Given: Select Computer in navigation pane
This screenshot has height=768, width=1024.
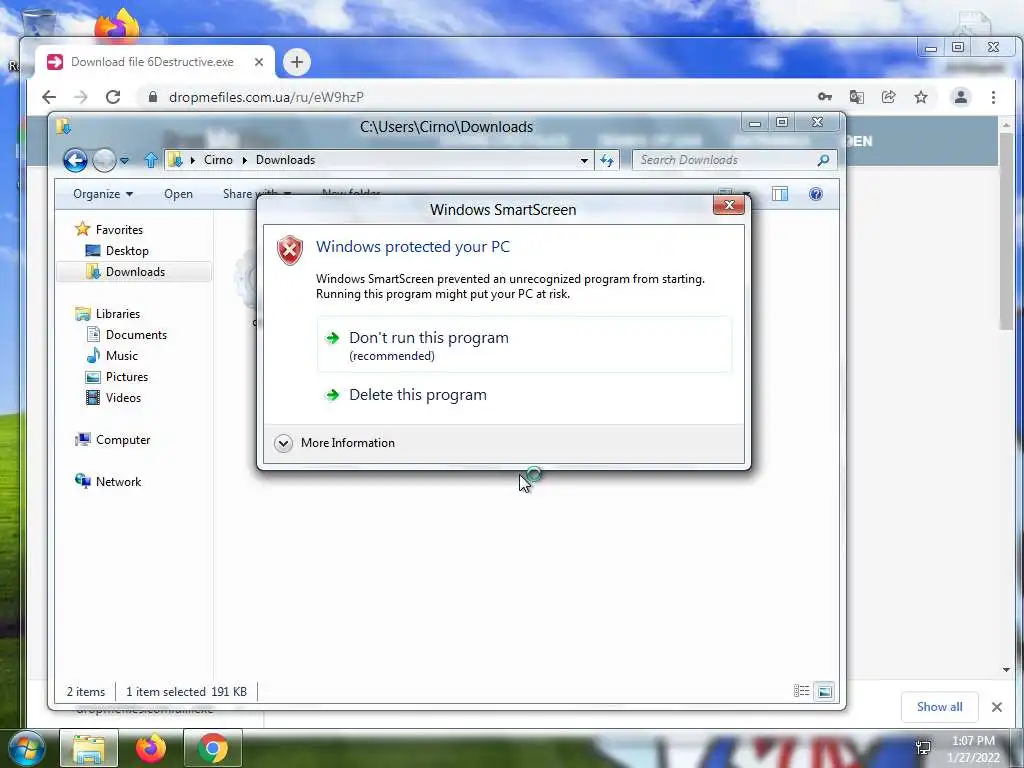Looking at the screenshot, I should tap(123, 440).
